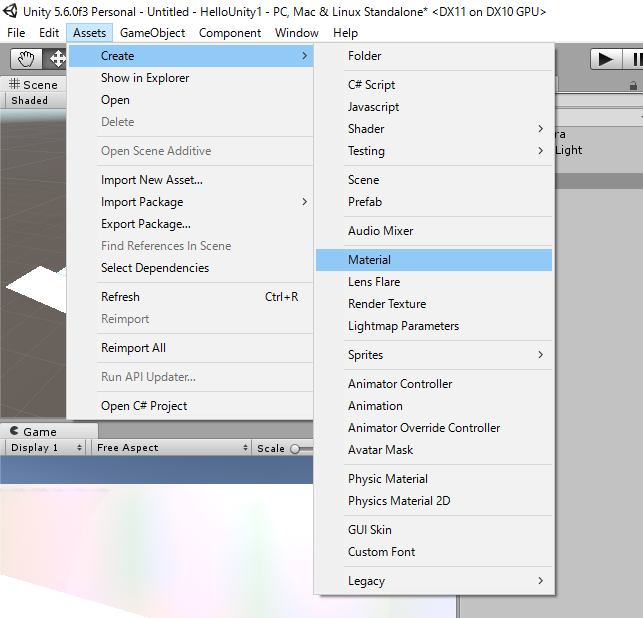Screen dimensions: 643x618
Task: Adjust the Game view Scale slider
Action: 301,449
